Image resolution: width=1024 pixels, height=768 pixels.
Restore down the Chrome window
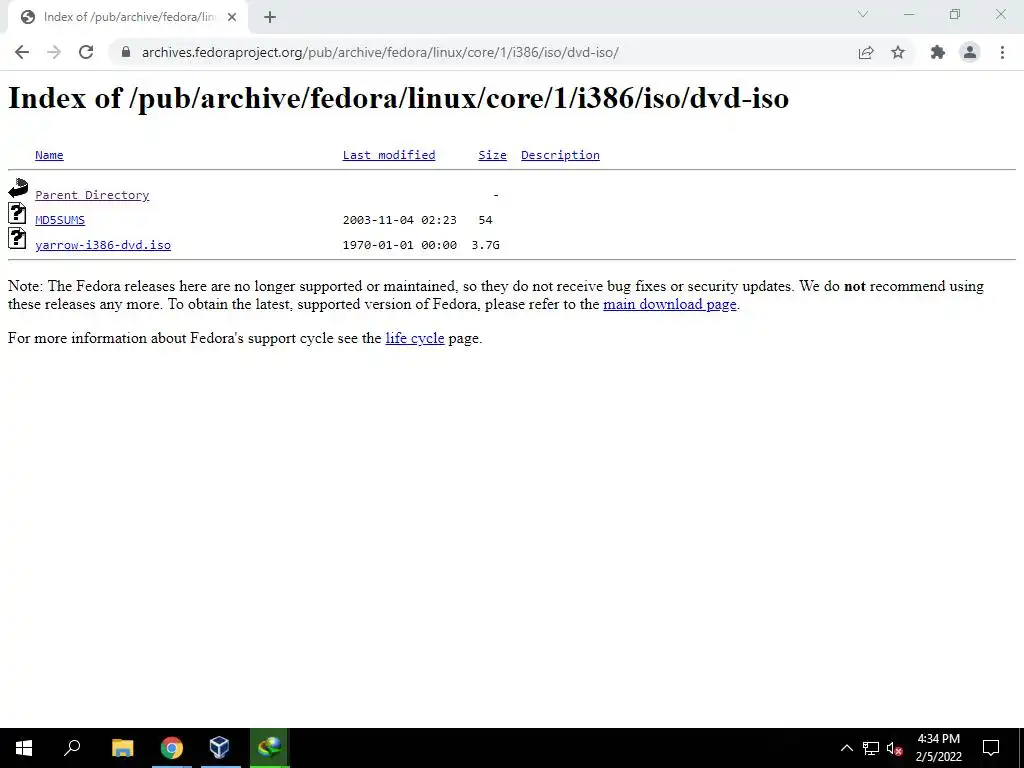(955, 14)
